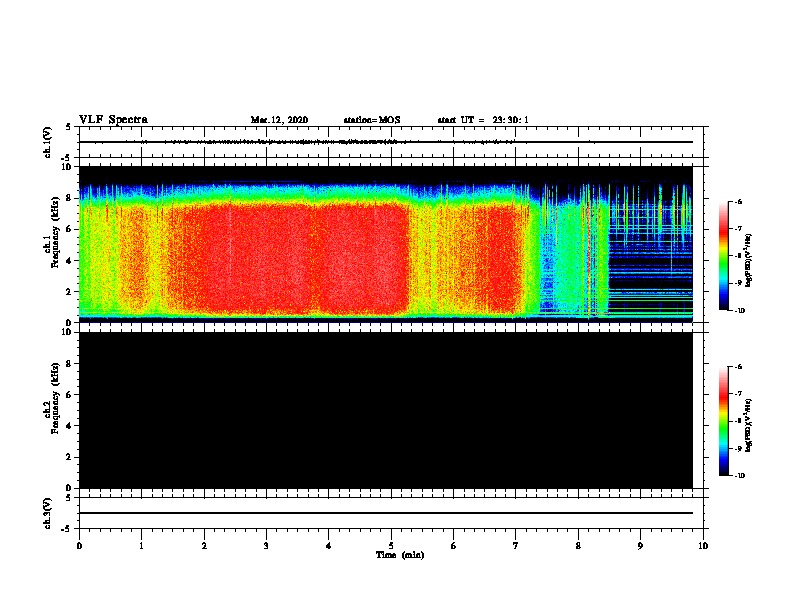This screenshot has height=612, width=792.
Task: Click the ch.1 "Frequency (kHz)" axis label
Action: coord(55,232)
